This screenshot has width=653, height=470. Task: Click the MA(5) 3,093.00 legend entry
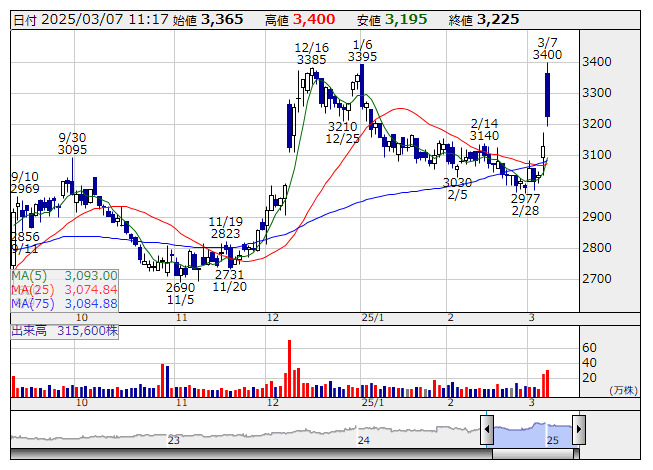tap(65, 276)
